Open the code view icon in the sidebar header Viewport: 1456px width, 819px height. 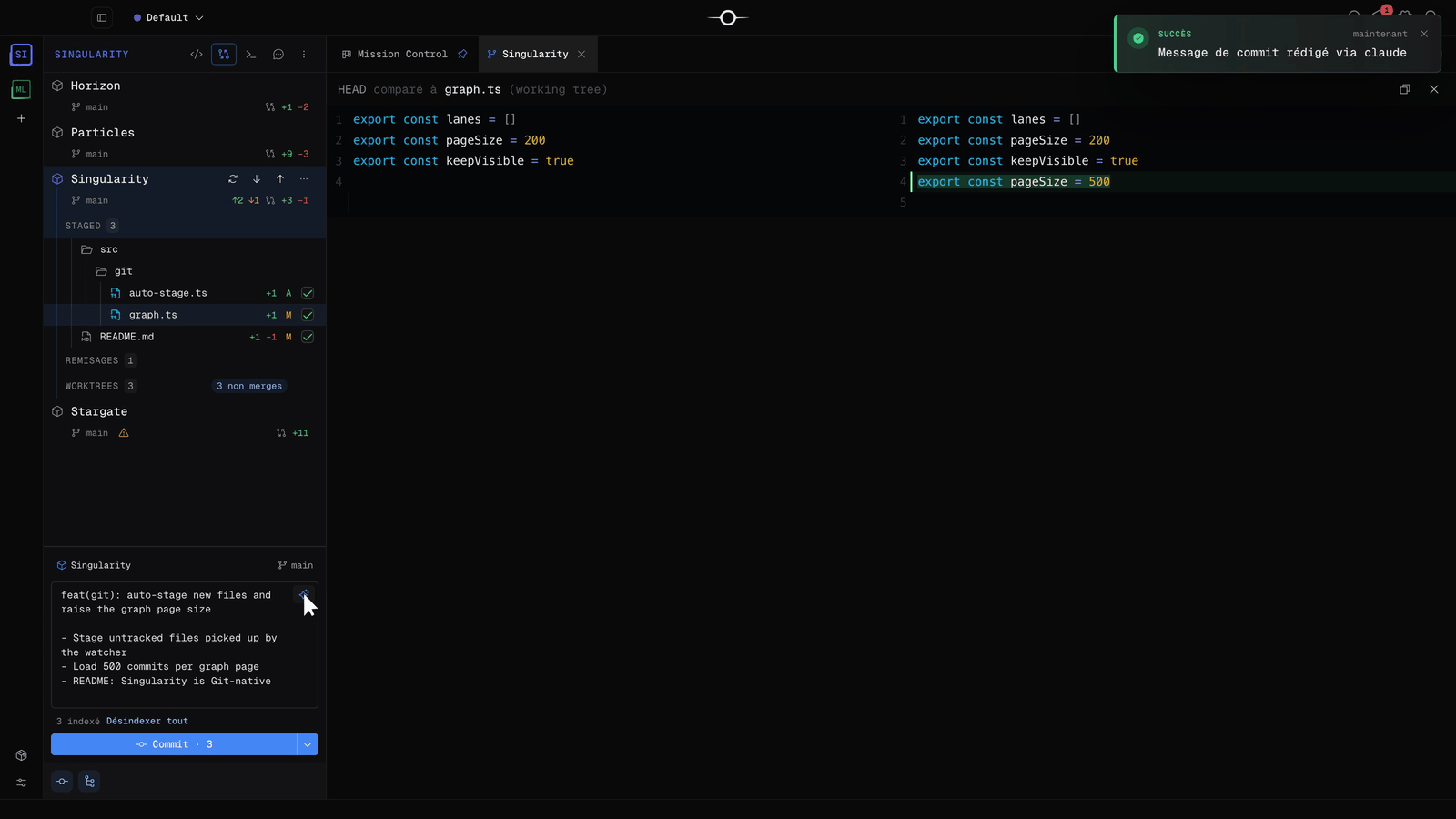point(197,55)
